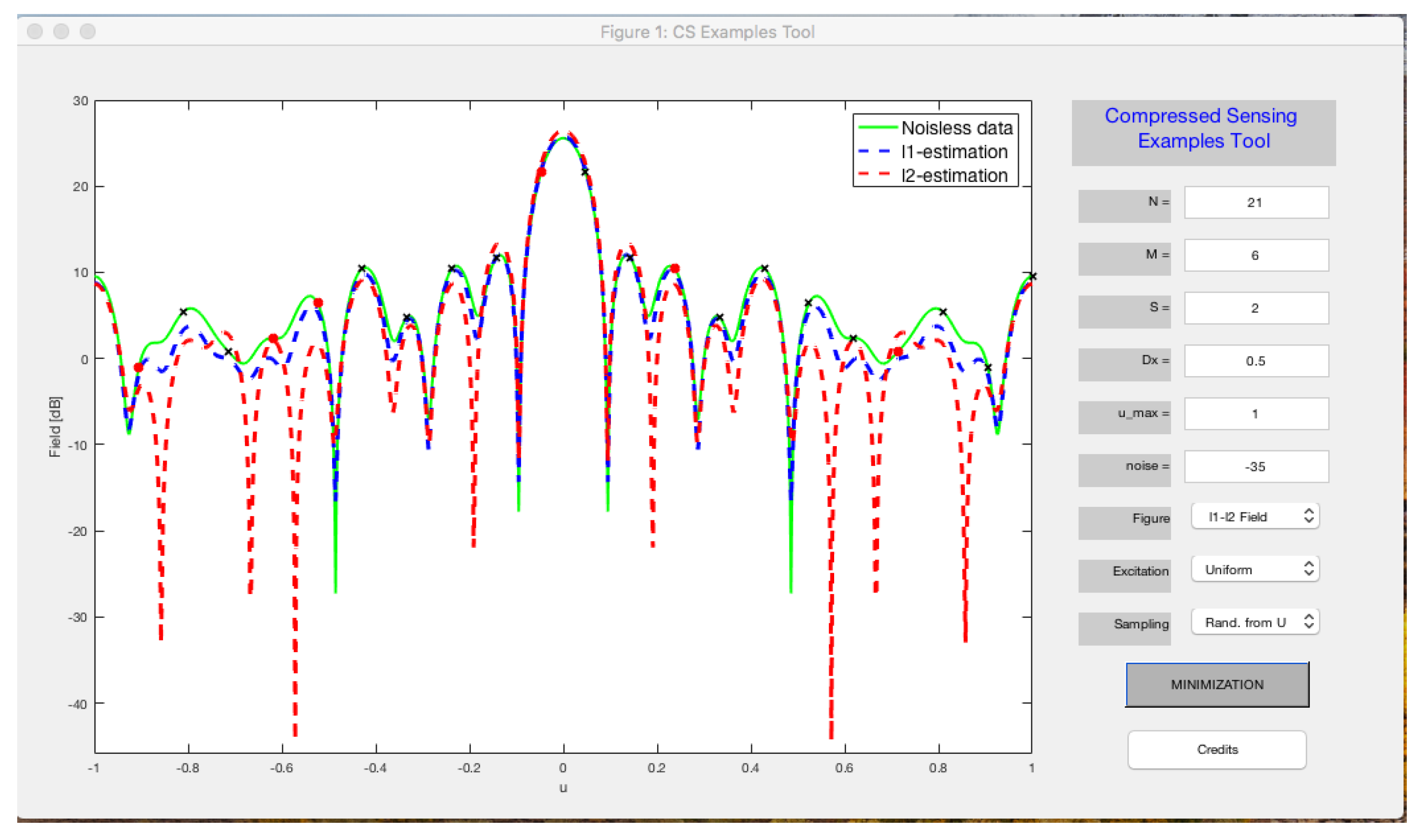Click the green zoom window button
Viewport: 1424px width, 840px height.
[88, 31]
